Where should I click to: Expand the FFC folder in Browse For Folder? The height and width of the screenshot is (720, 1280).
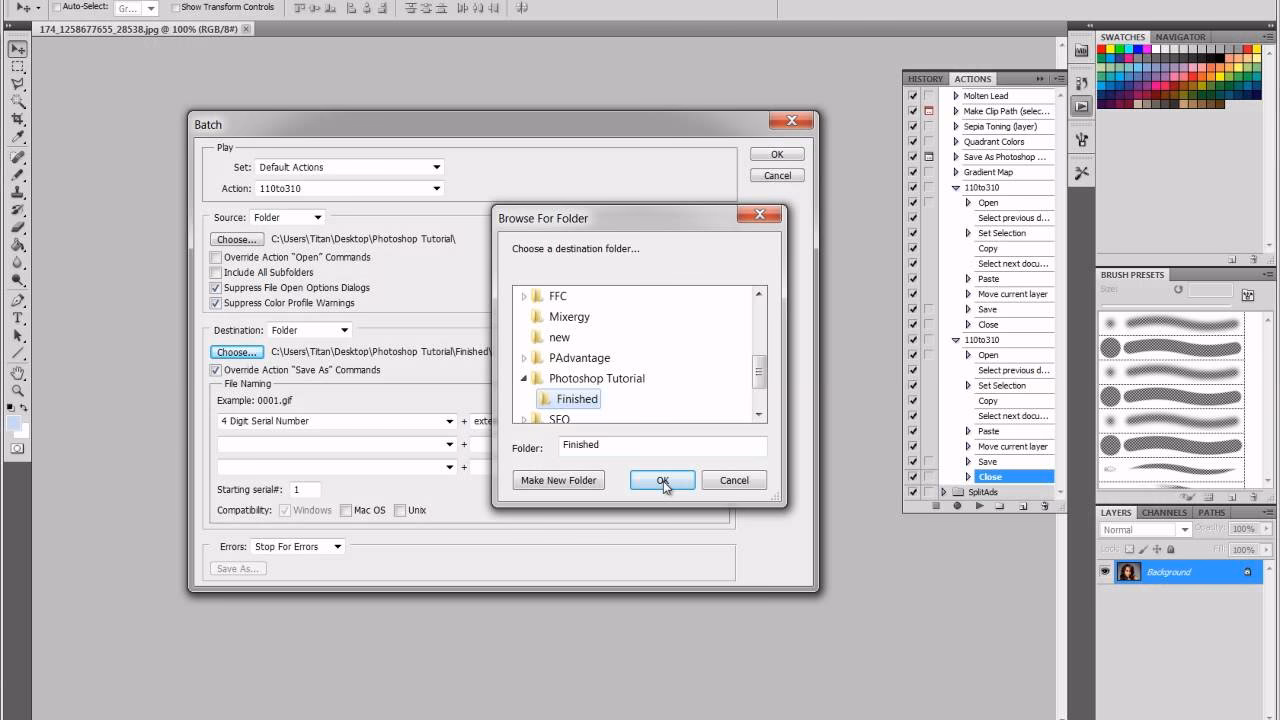[x=523, y=296]
